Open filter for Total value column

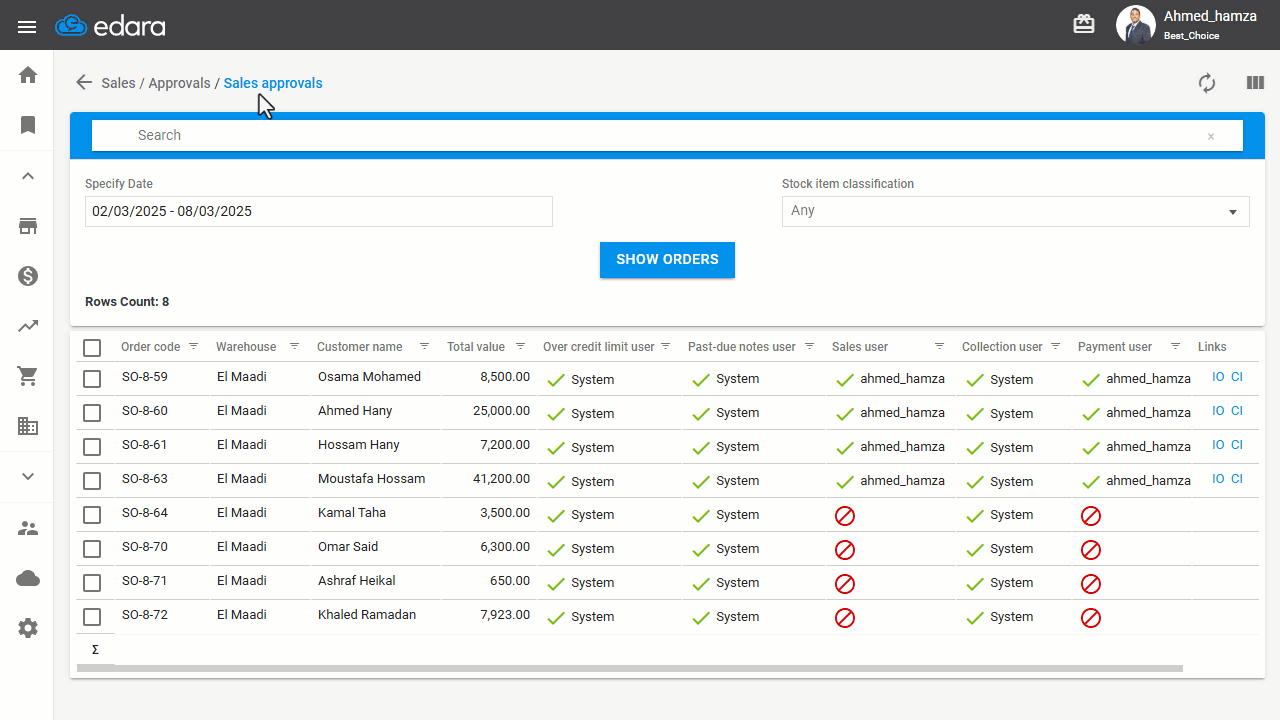pyautogui.click(x=520, y=346)
